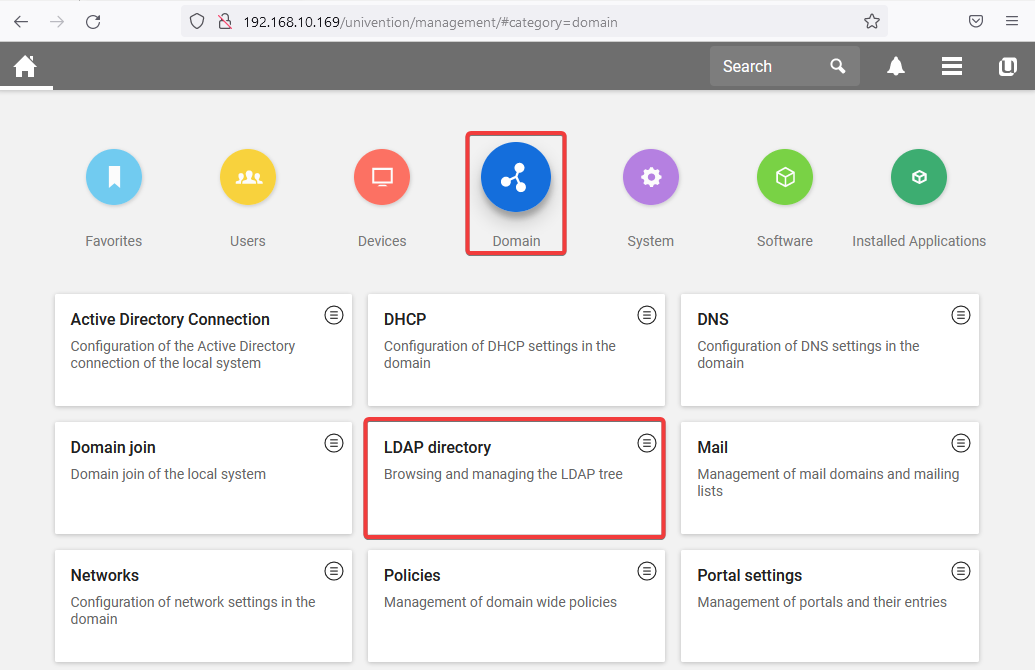Select the Software category icon
1035x670 pixels.
pyautogui.click(x=785, y=178)
